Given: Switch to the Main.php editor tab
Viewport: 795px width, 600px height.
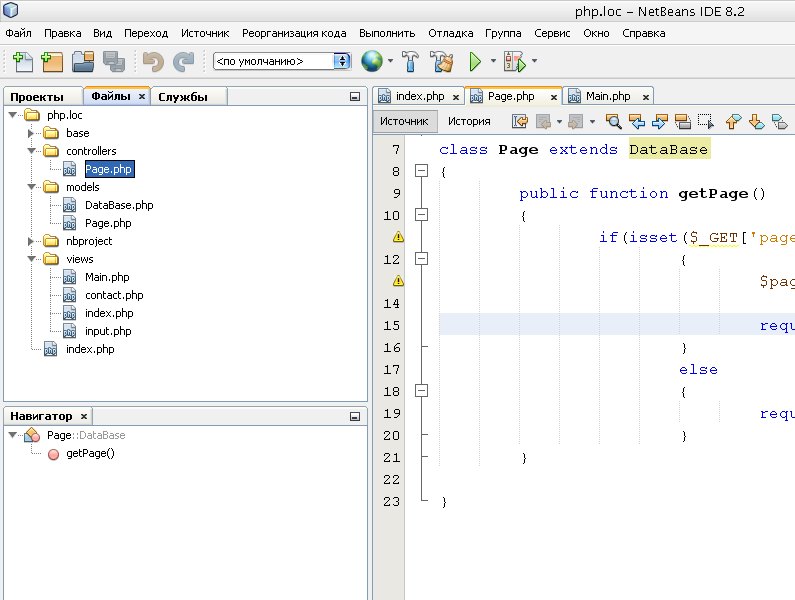Looking at the screenshot, I should [x=608, y=96].
